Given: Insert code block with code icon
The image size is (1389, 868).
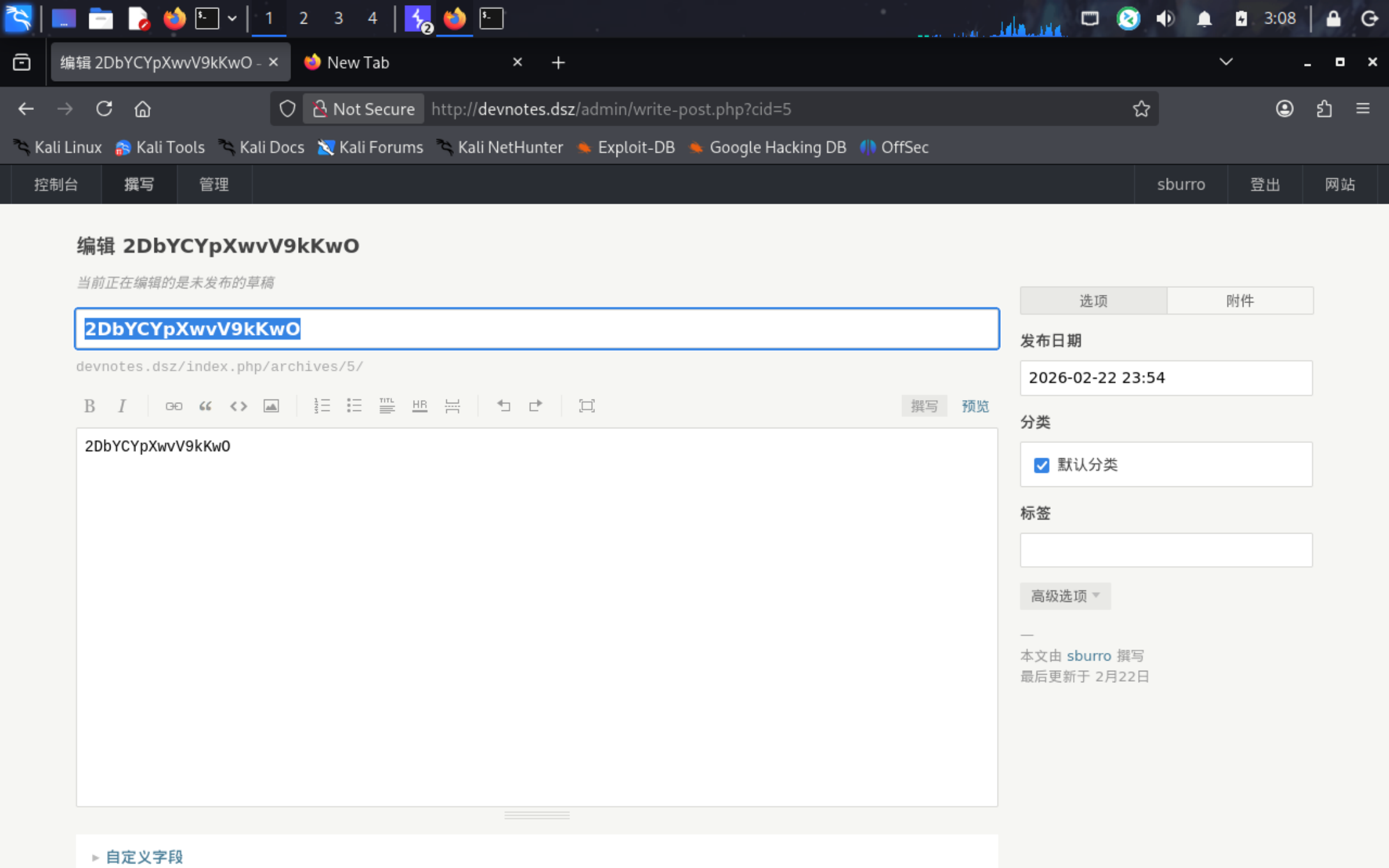Looking at the screenshot, I should (238, 406).
